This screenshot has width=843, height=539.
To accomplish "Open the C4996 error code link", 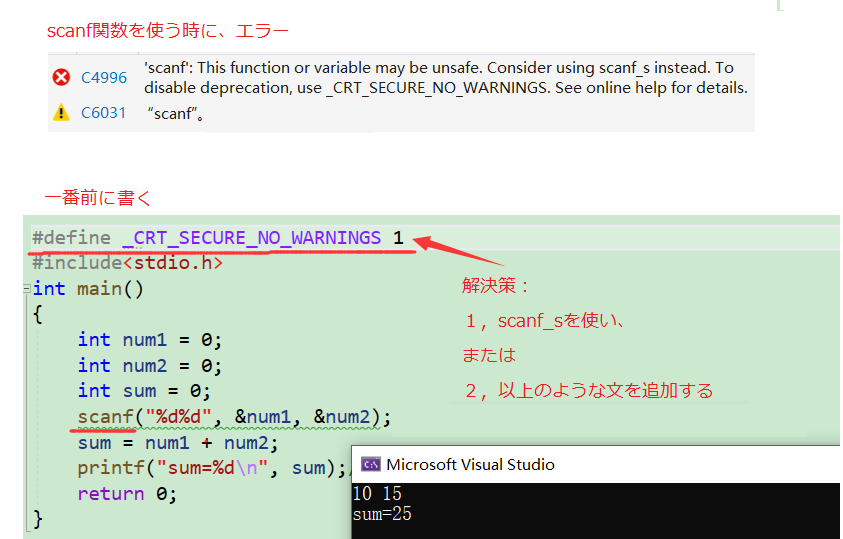I will pyautogui.click(x=104, y=77).
